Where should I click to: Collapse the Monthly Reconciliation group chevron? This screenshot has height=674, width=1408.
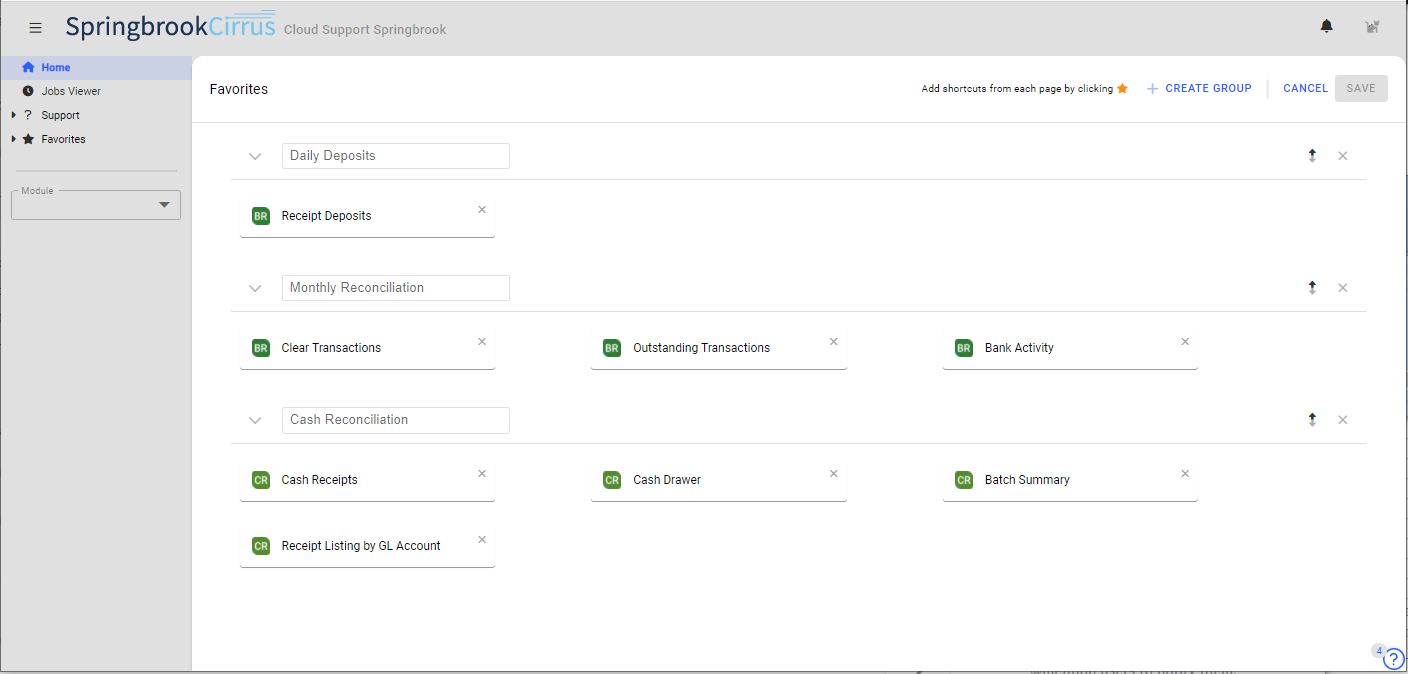[x=255, y=288]
